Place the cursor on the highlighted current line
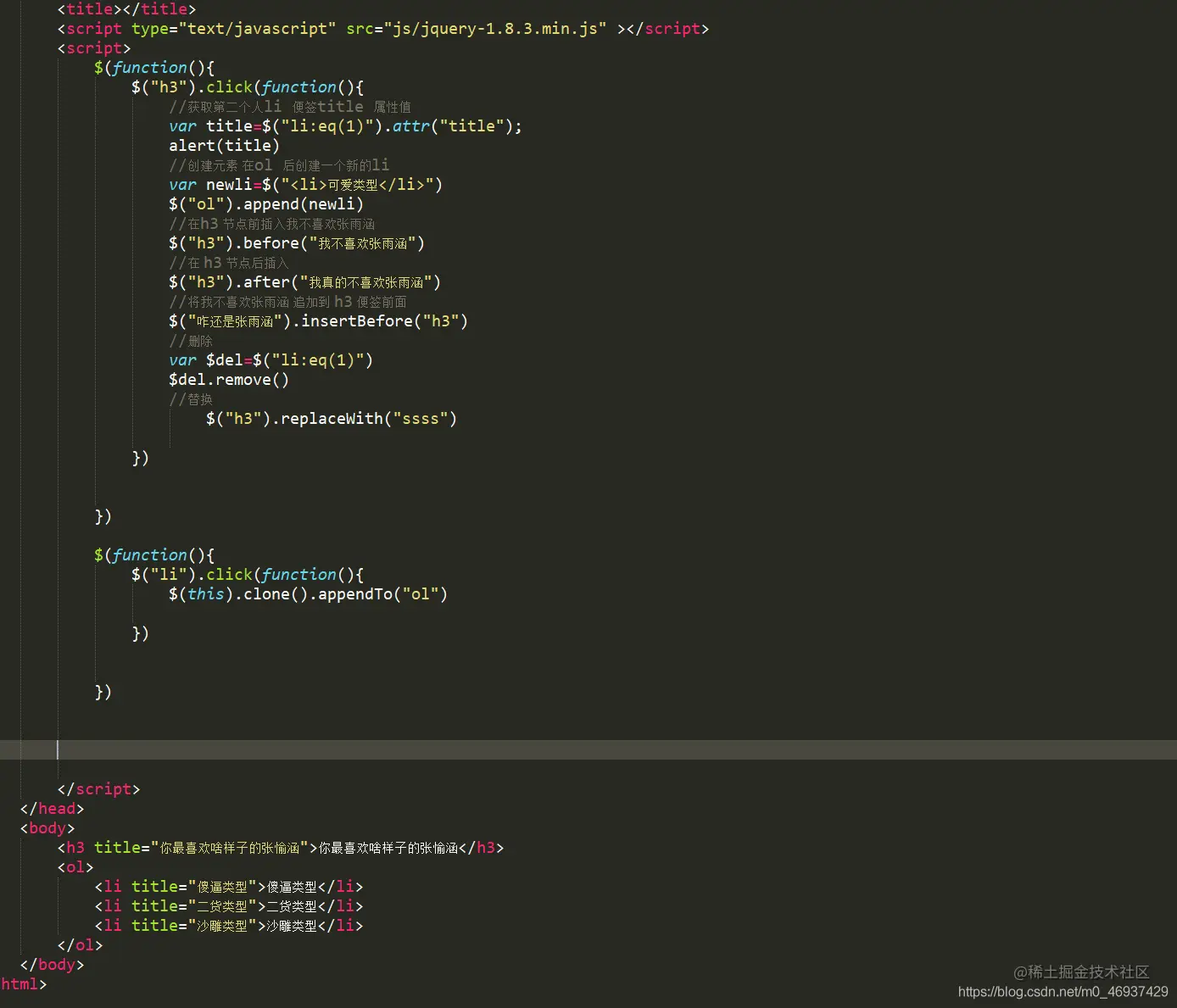The width and height of the screenshot is (1177, 1008). (588, 749)
